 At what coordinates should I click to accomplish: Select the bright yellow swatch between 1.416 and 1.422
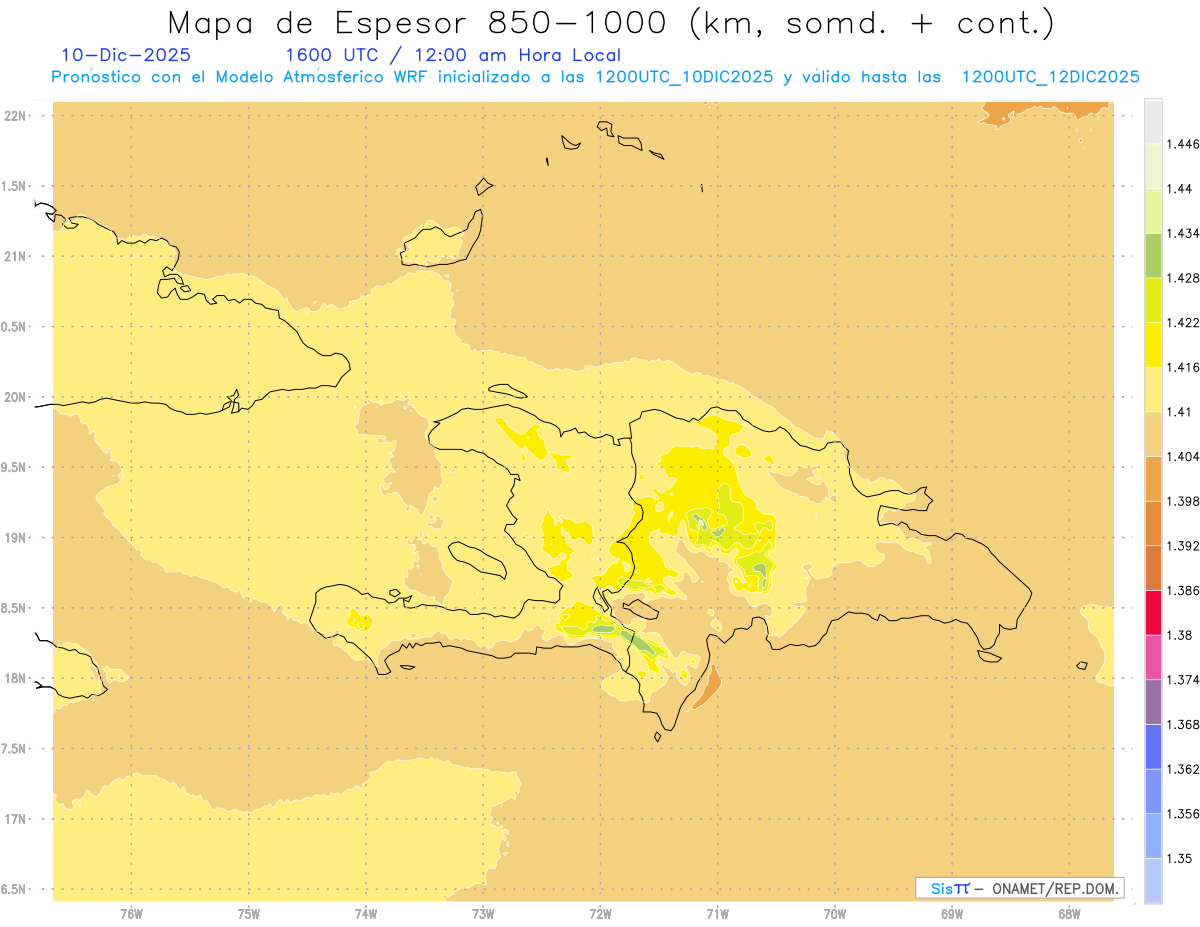[x=1153, y=344]
